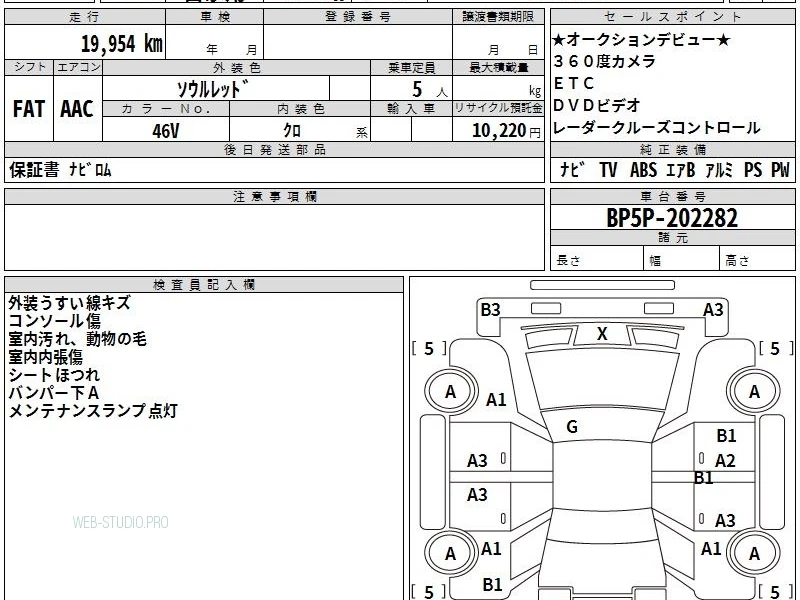The image size is (800, 600).
Task: Click the 高さ dimension label
Action: click(738, 261)
